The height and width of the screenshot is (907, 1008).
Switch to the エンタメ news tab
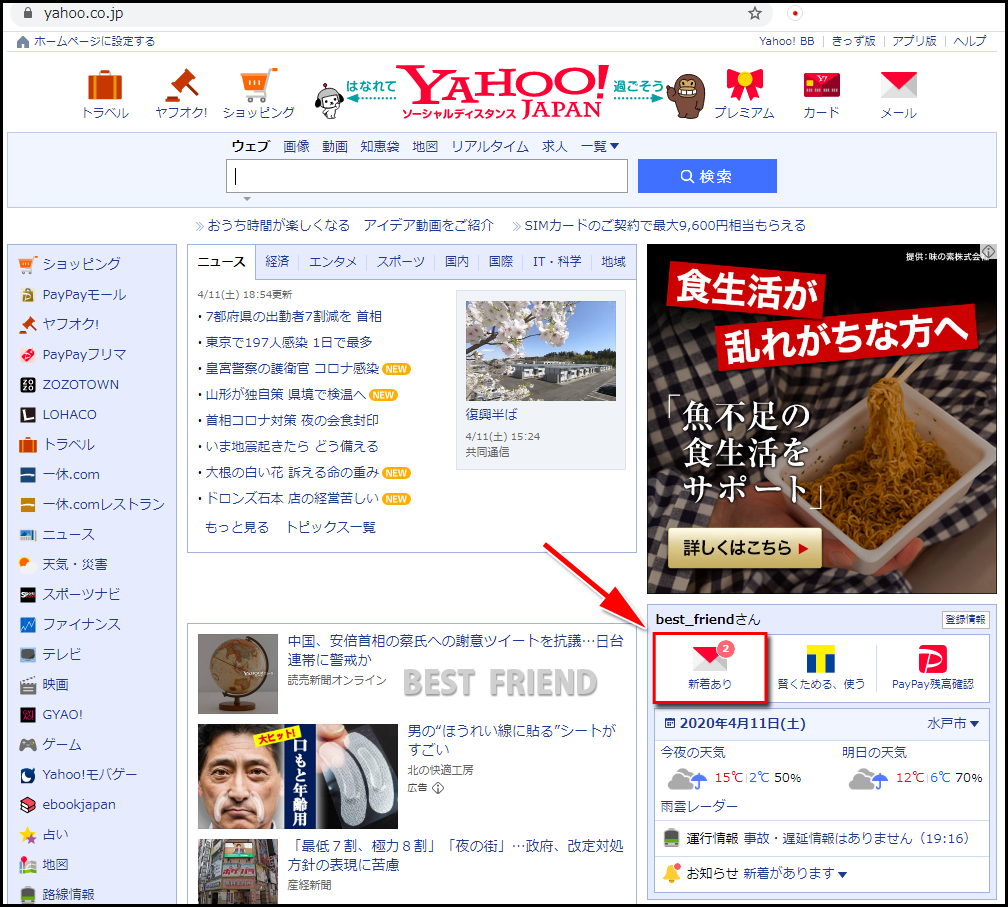pyautogui.click(x=332, y=262)
